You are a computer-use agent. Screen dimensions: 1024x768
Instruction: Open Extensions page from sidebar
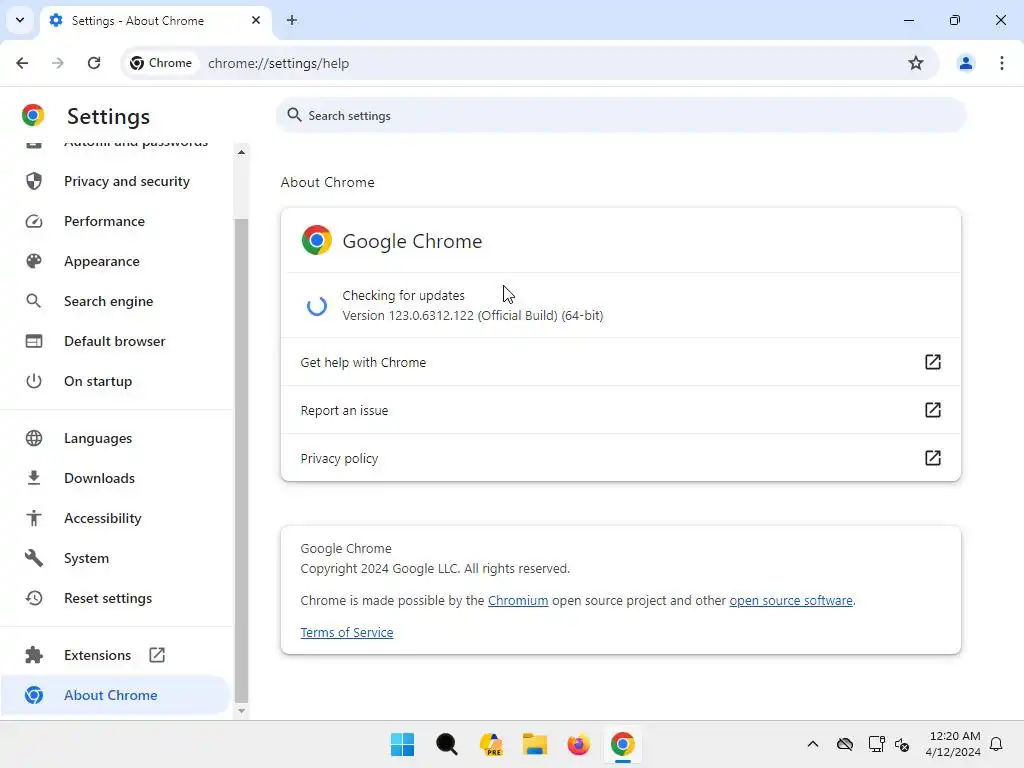click(x=116, y=655)
